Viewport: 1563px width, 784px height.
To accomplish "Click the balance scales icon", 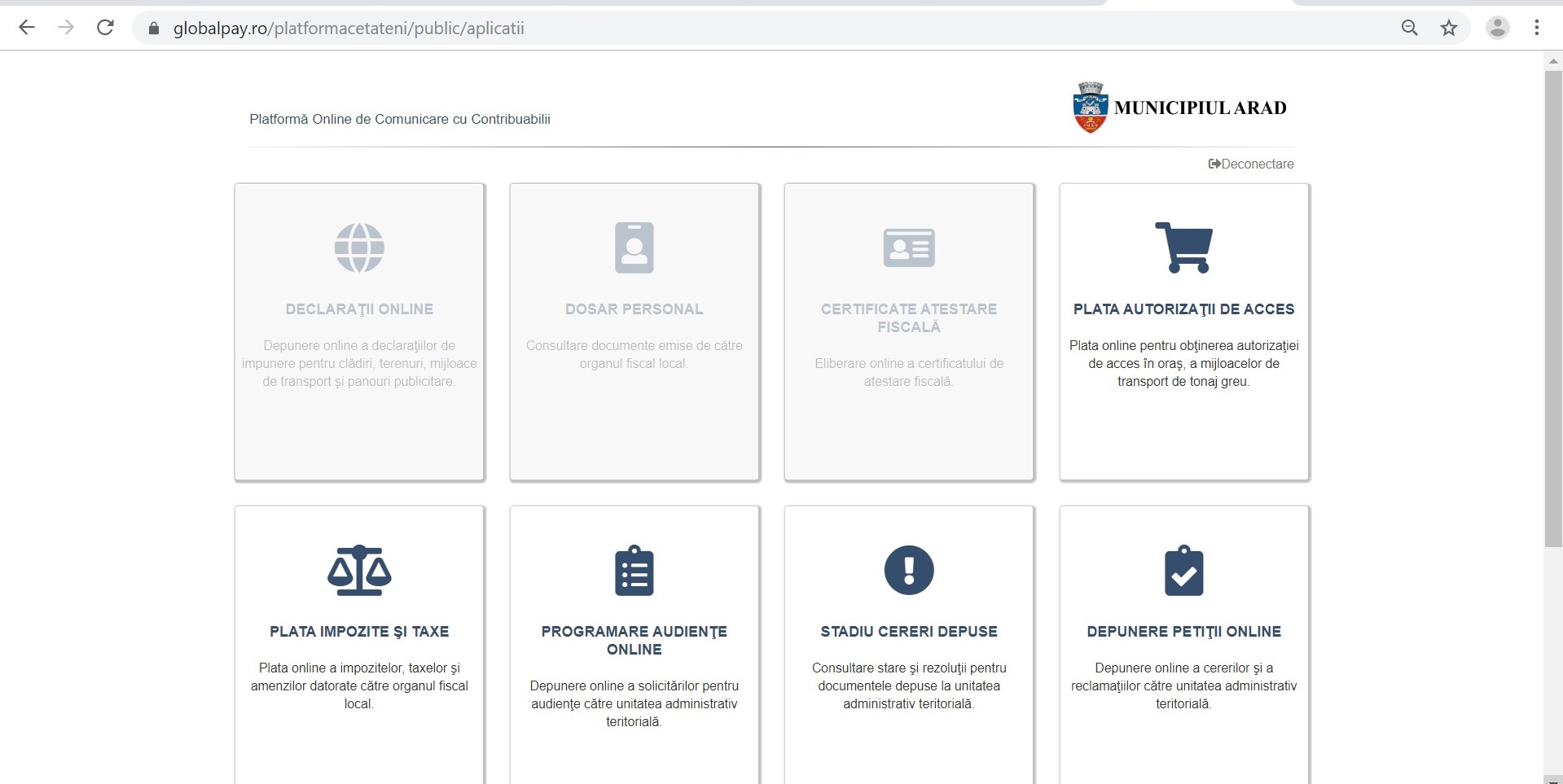I will click(x=359, y=570).
